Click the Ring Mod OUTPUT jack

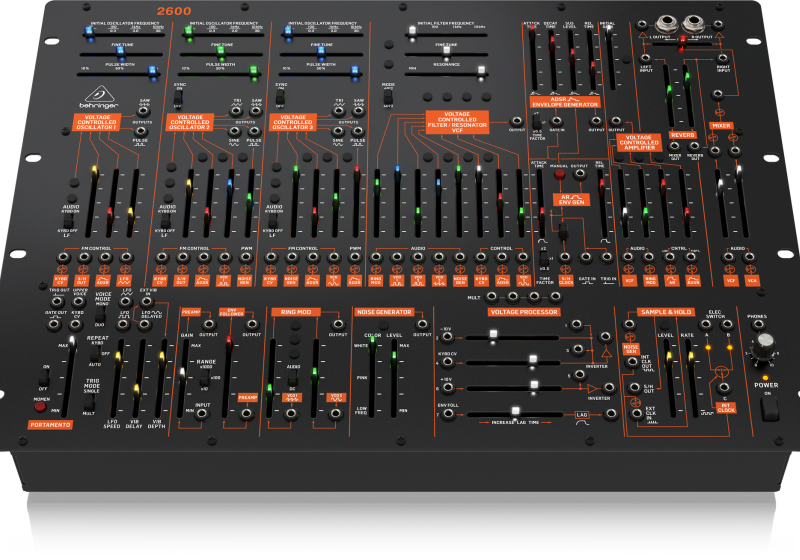click(337, 324)
